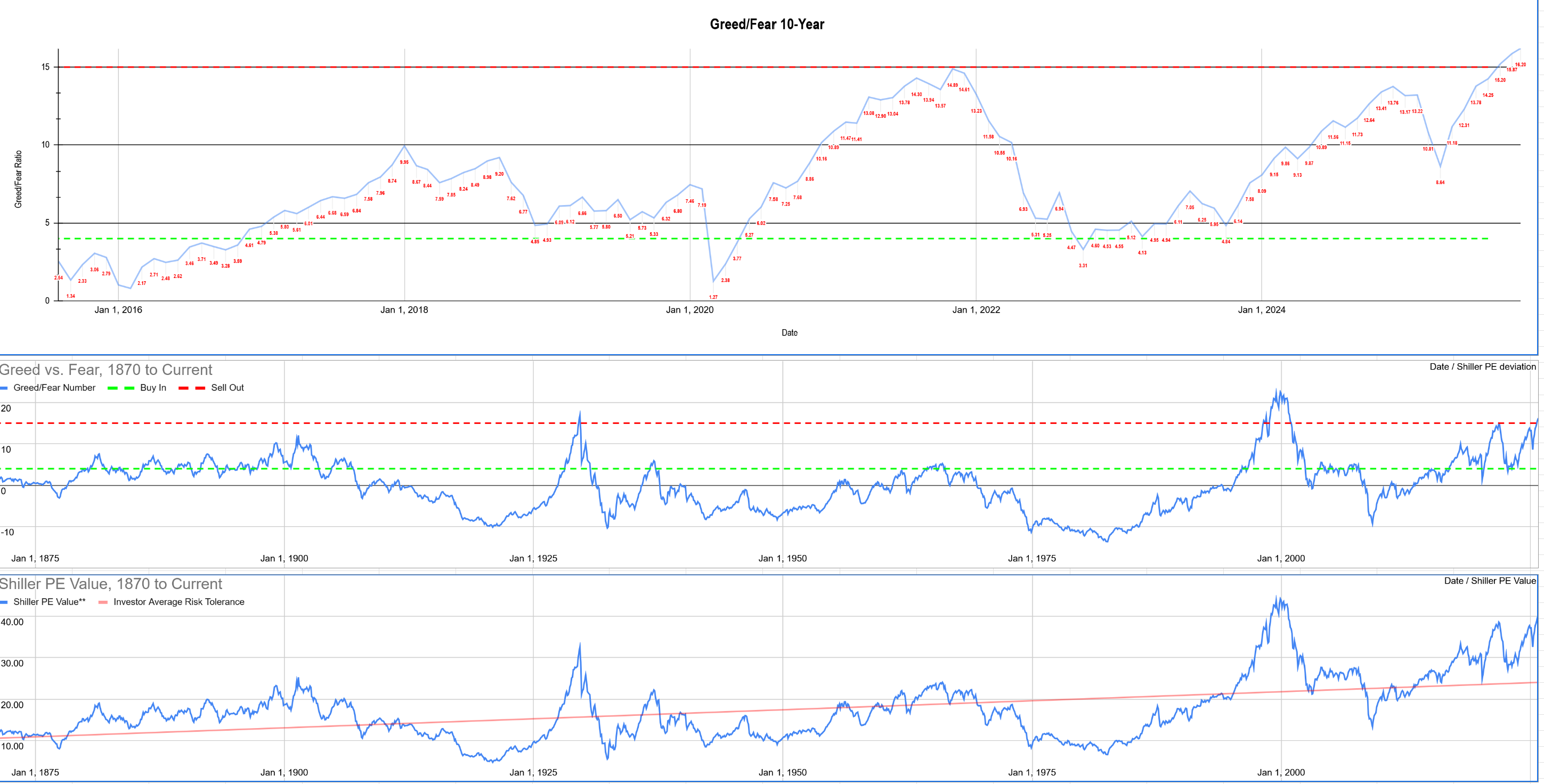Select Investor Average Risk Tolerance legend label

(x=178, y=602)
